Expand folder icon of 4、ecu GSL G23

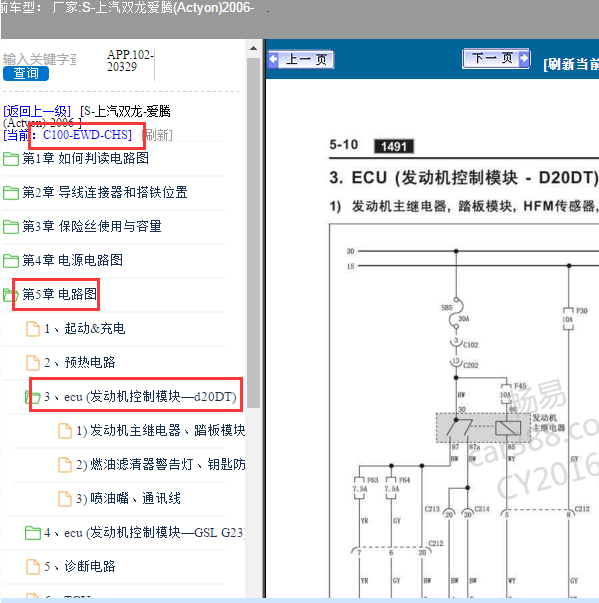(33, 533)
